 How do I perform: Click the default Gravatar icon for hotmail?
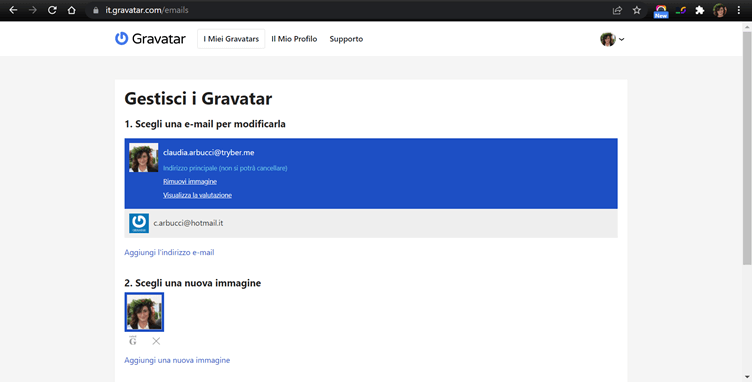coord(139,223)
